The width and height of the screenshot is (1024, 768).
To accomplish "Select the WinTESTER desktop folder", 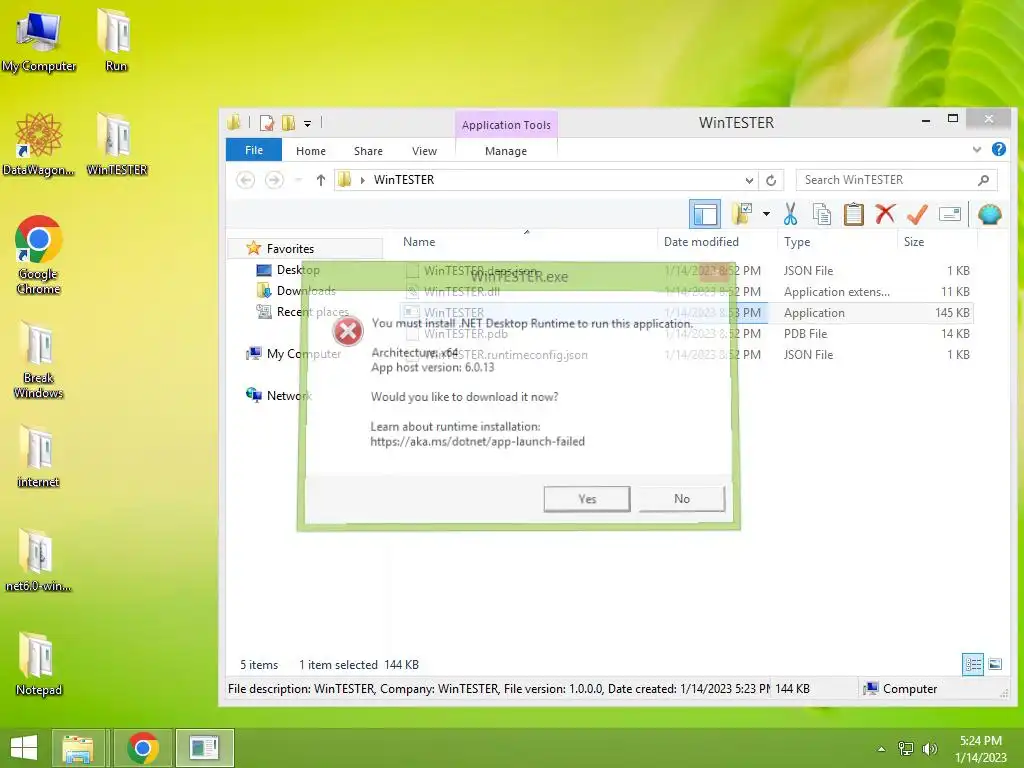I will 116,144.
